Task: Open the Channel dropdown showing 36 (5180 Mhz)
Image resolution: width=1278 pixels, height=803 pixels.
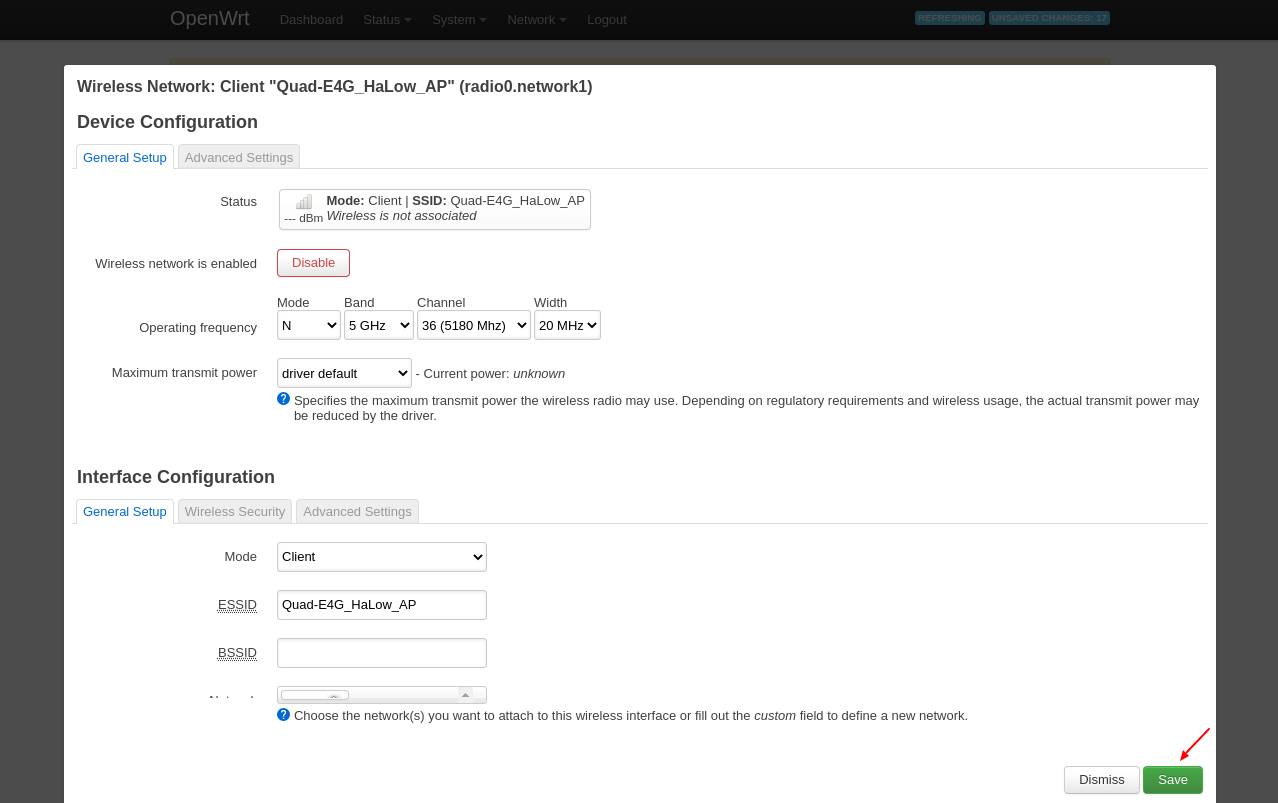Action: [474, 325]
